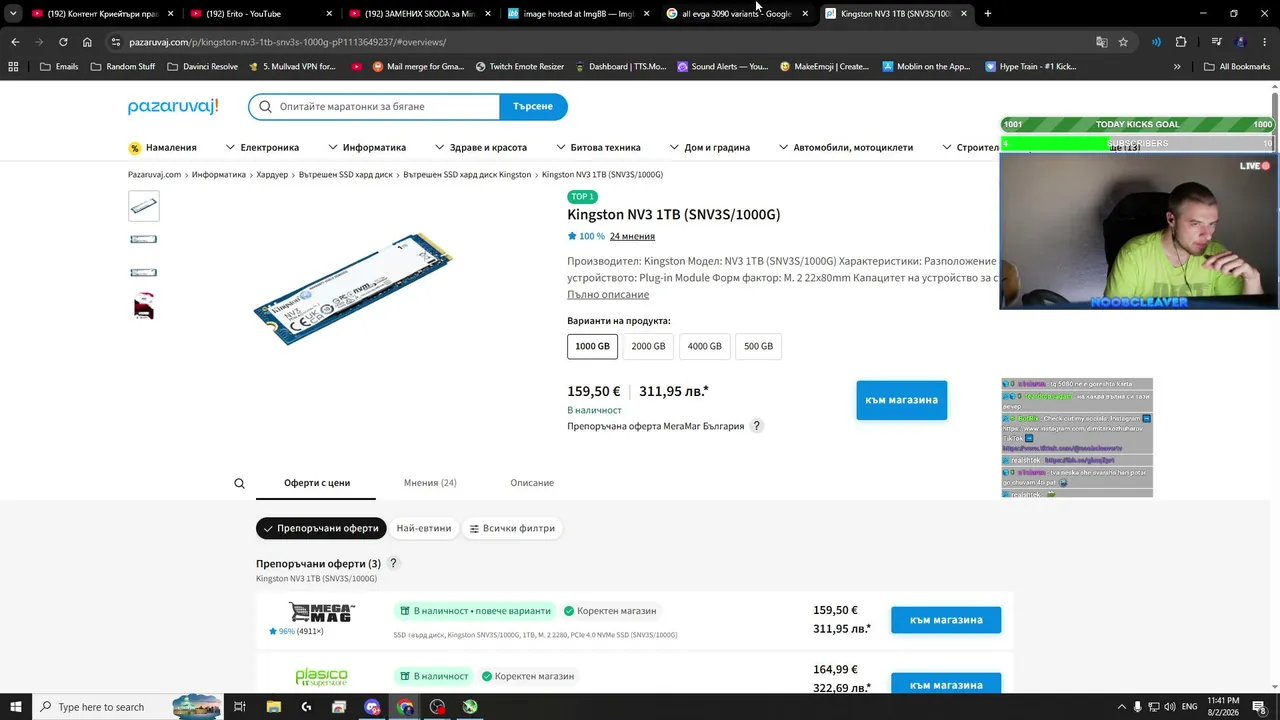Expand Автомобили, мотоциклети category menu
The width and height of the screenshot is (1280, 720).
(x=846, y=148)
